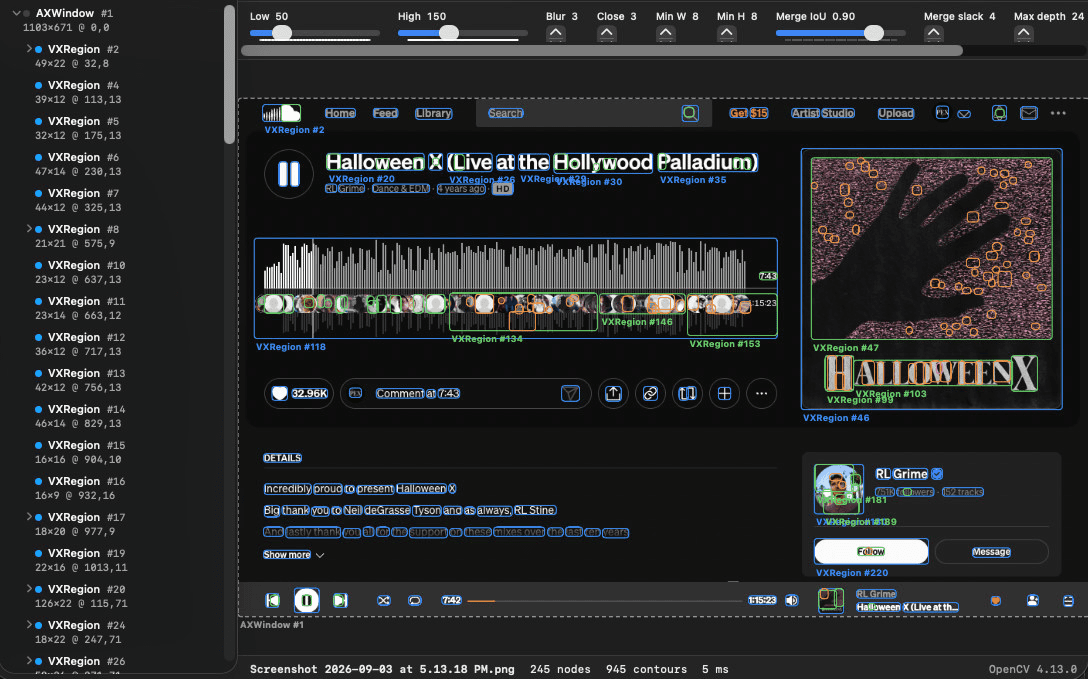Click the player bar progress track
Image resolution: width=1088 pixels, height=679 pixels.
click(x=604, y=601)
